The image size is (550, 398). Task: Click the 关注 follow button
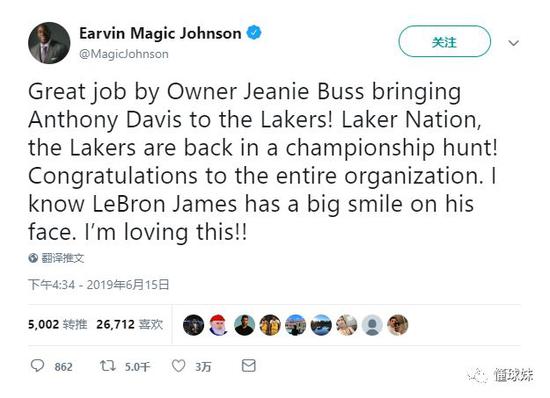pyautogui.click(x=444, y=41)
